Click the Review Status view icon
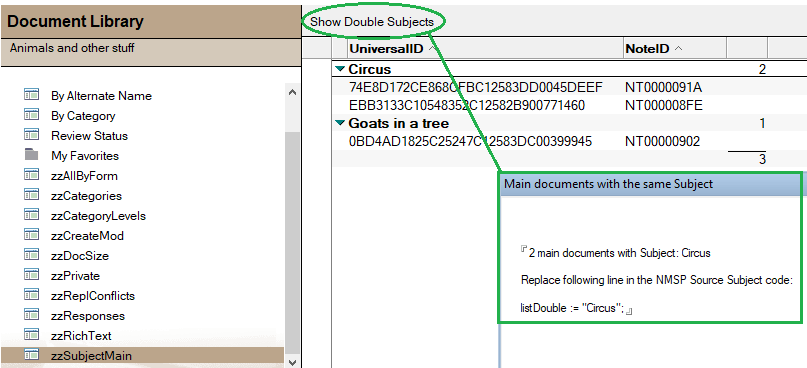Image resolution: width=807 pixels, height=368 pixels. [31, 135]
